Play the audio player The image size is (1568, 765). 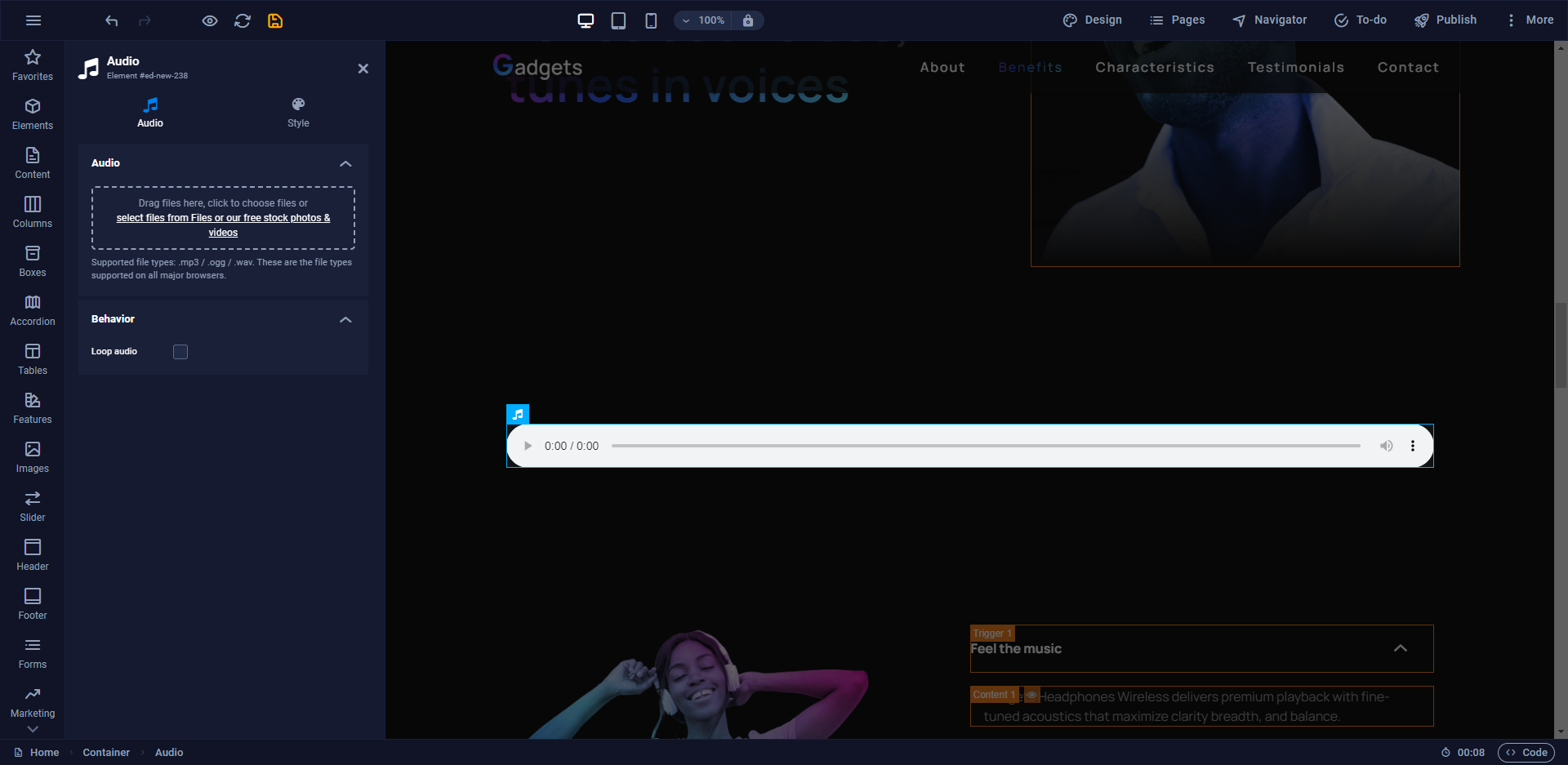tap(528, 446)
